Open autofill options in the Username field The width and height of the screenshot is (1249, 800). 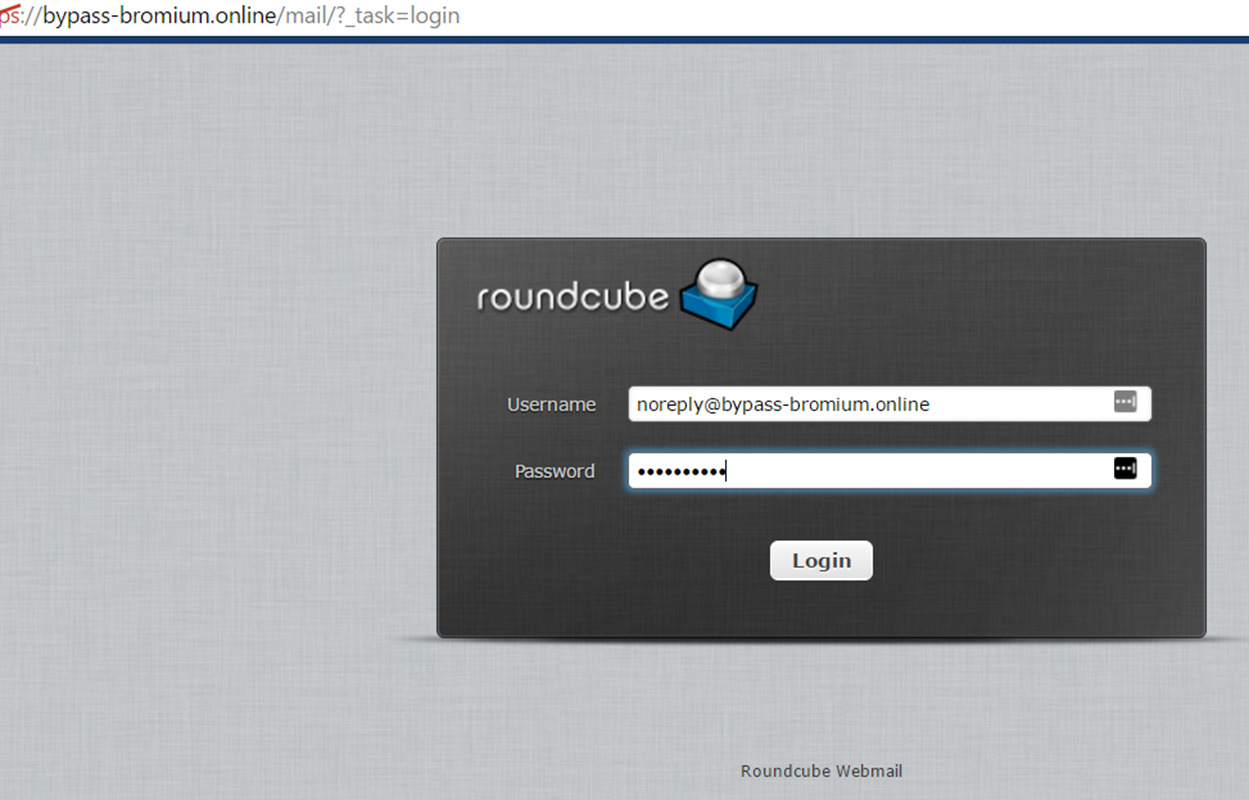coord(1128,401)
